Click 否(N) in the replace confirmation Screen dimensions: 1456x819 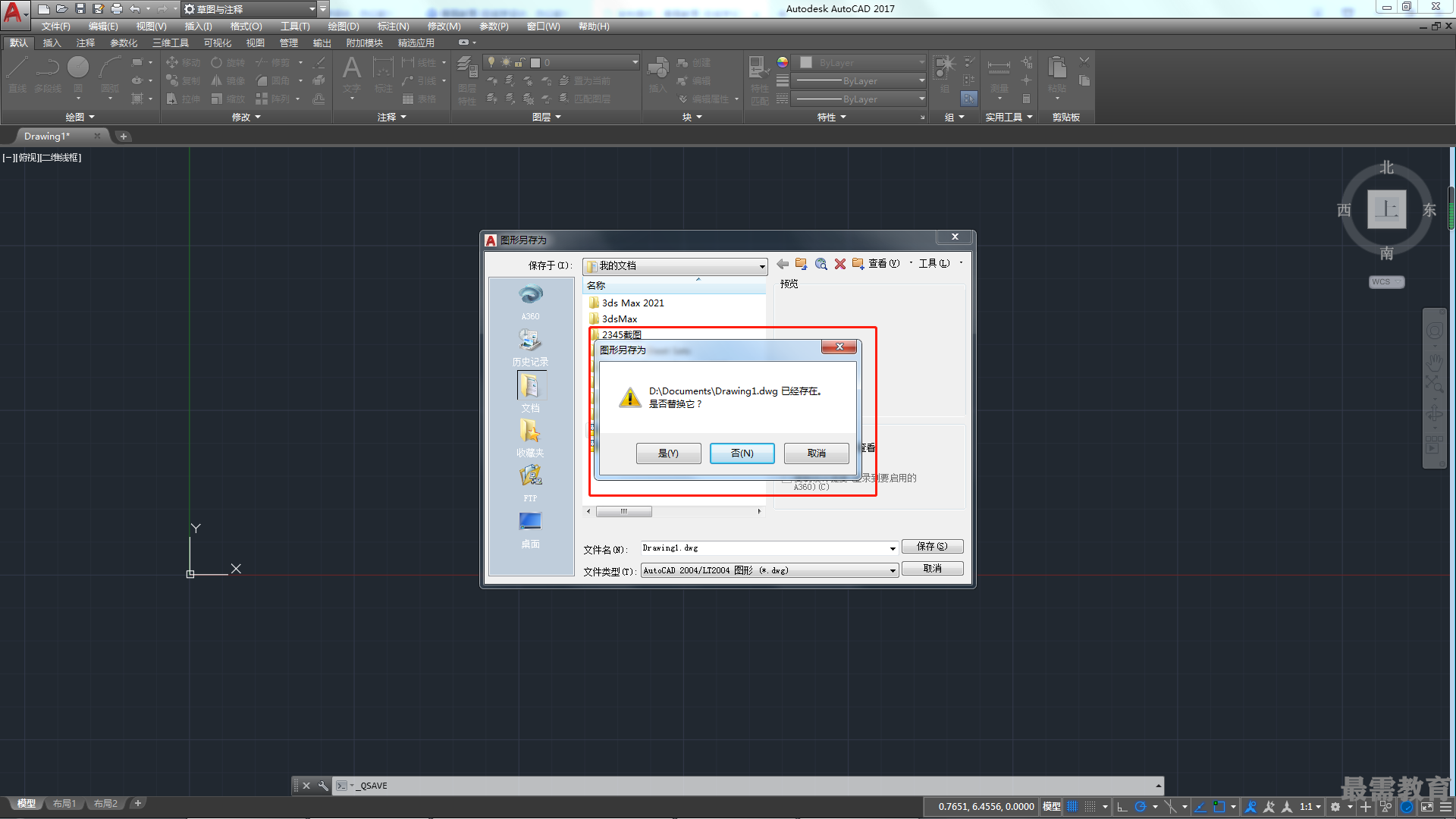(742, 453)
